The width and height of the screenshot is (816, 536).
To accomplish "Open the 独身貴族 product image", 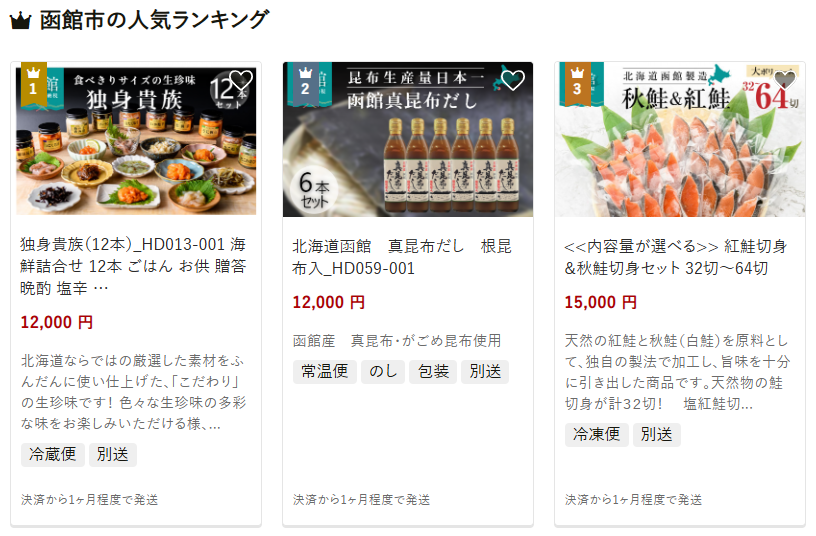I will 136,139.
